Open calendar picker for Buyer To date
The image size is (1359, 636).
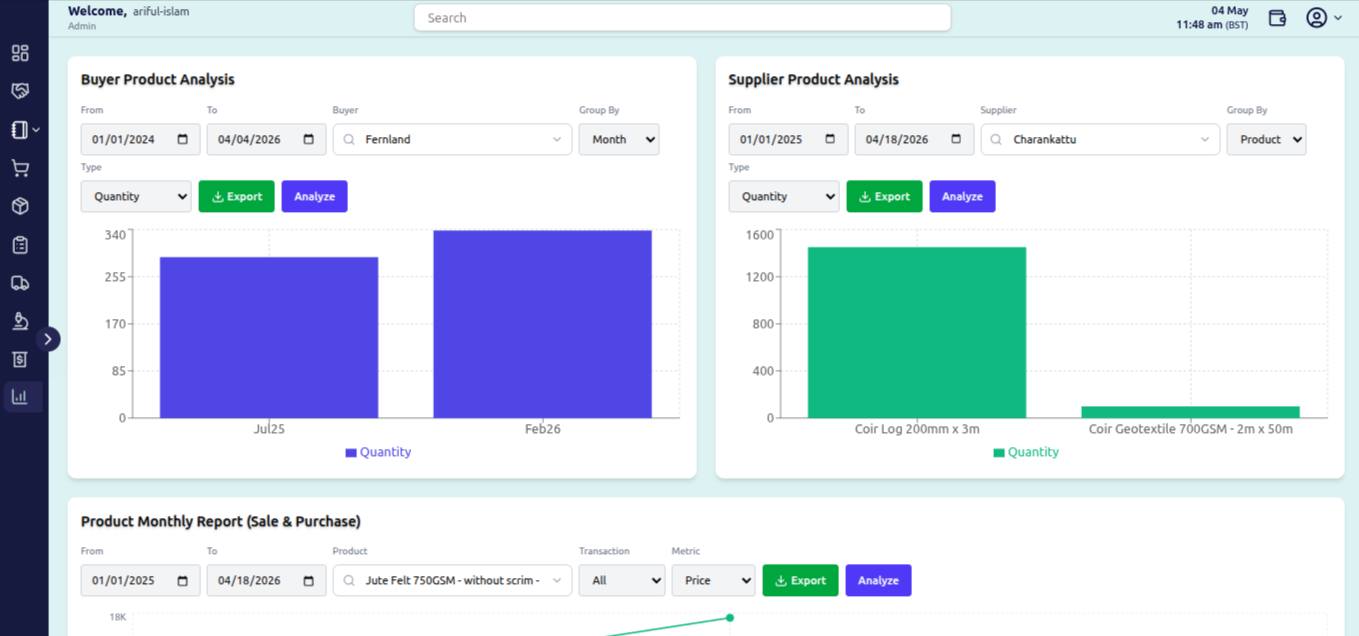309,139
